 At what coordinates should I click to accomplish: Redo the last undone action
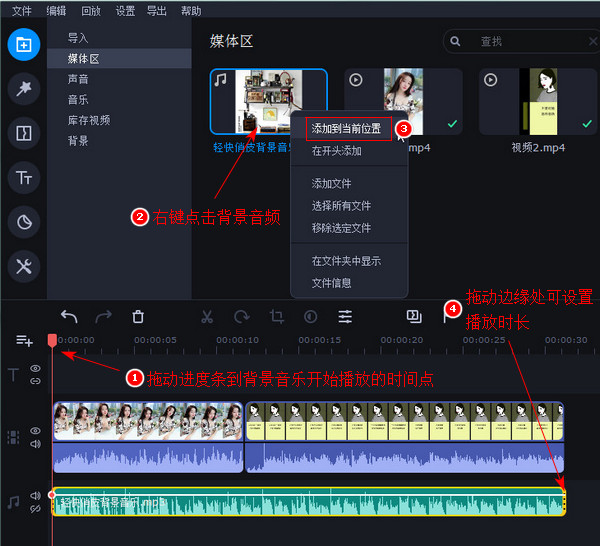103,317
